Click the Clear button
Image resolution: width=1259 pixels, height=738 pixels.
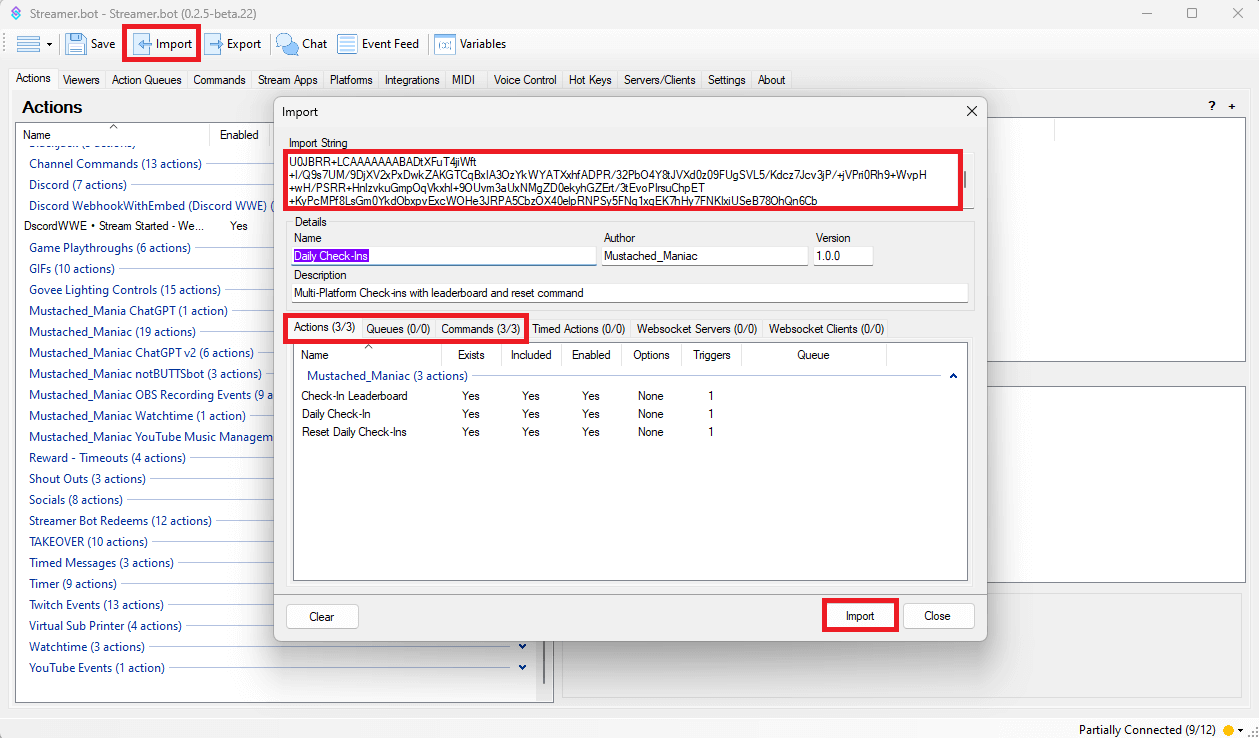pos(322,616)
